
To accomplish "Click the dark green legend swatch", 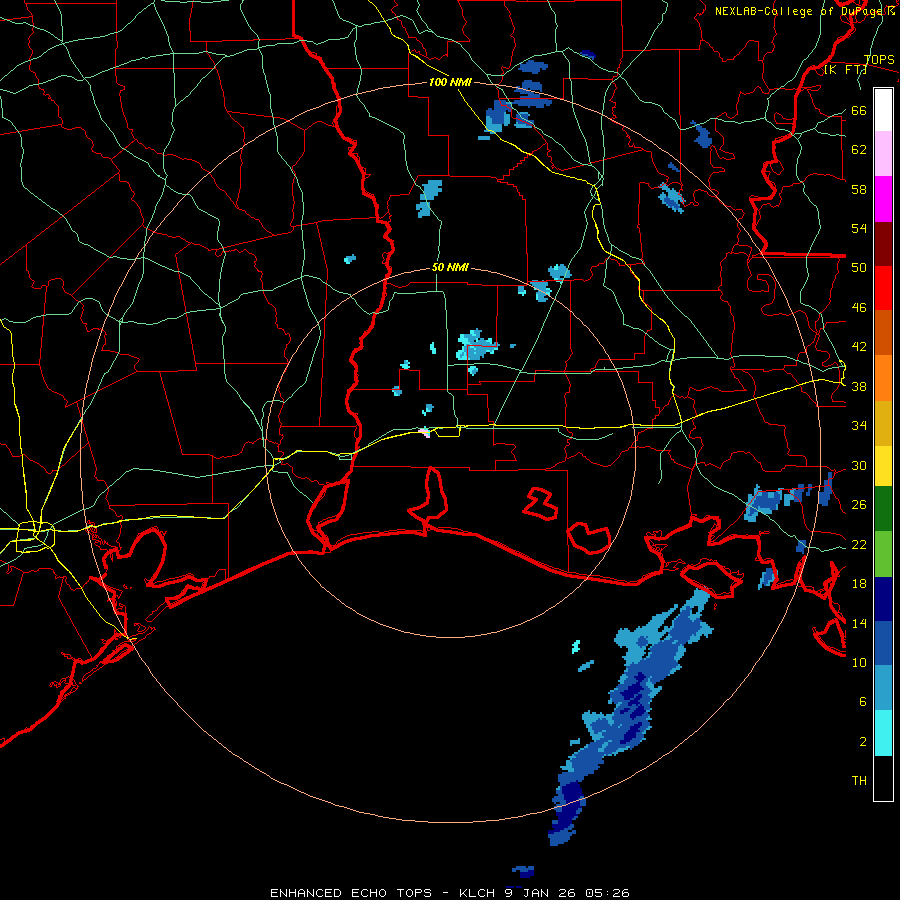I will 883,509.
